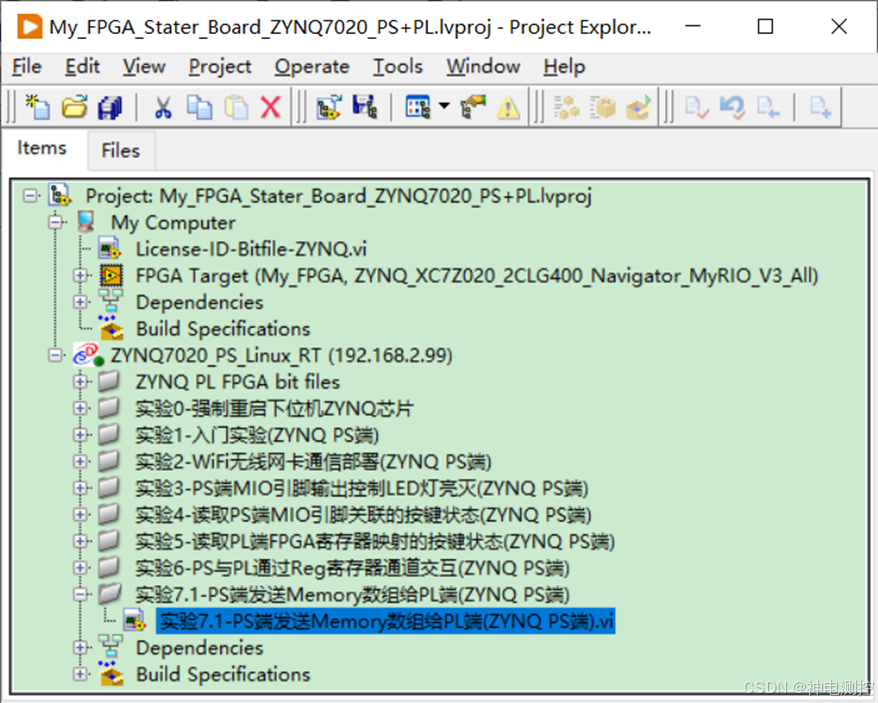Select the My Computer tree item
Image resolution: width=878 pixels, height=703 pixels.
(173, 223)
